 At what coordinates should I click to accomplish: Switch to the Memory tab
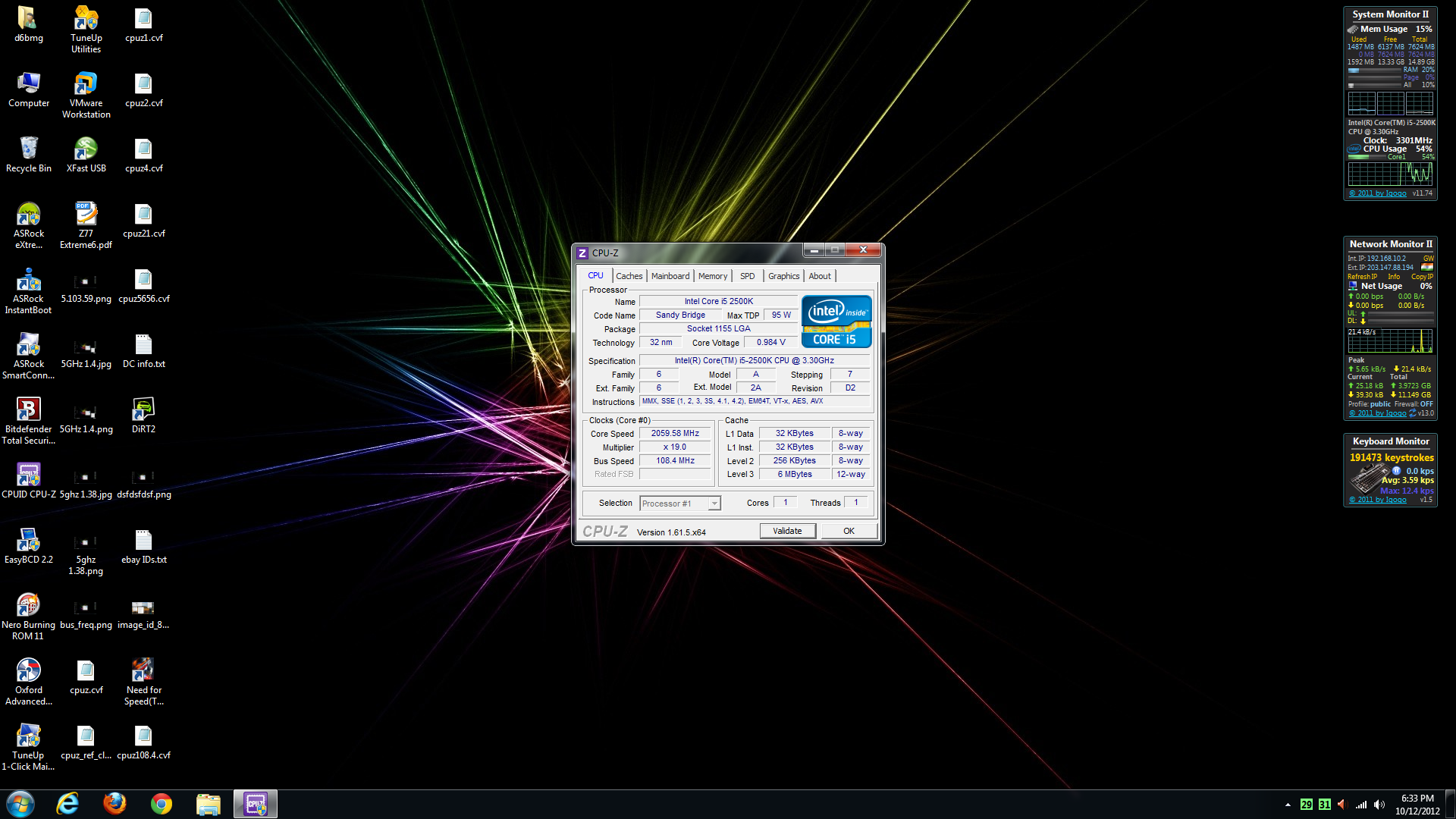[x=712, y=276]
